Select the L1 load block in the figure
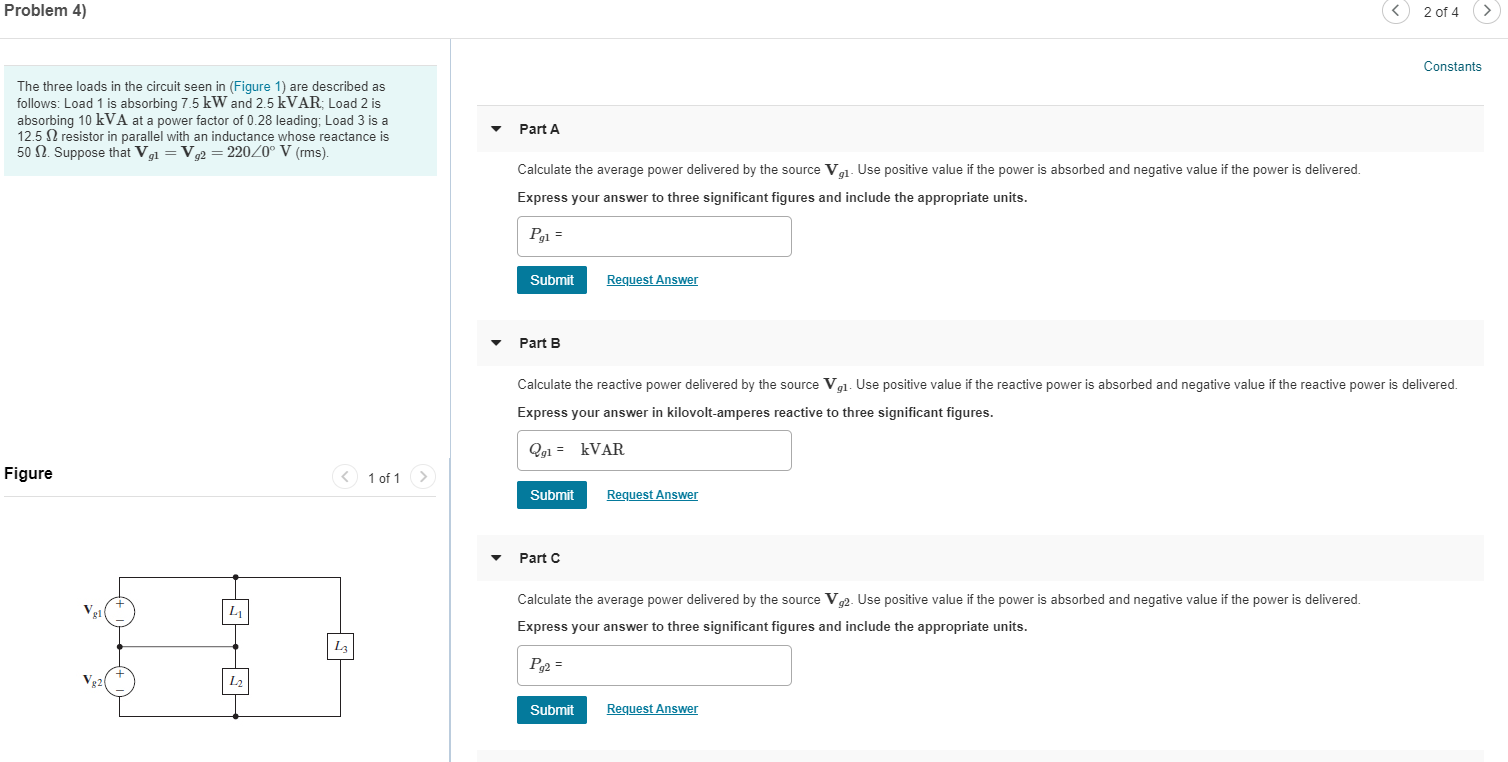The image size is (1508, 762). [x=235, y=611]
